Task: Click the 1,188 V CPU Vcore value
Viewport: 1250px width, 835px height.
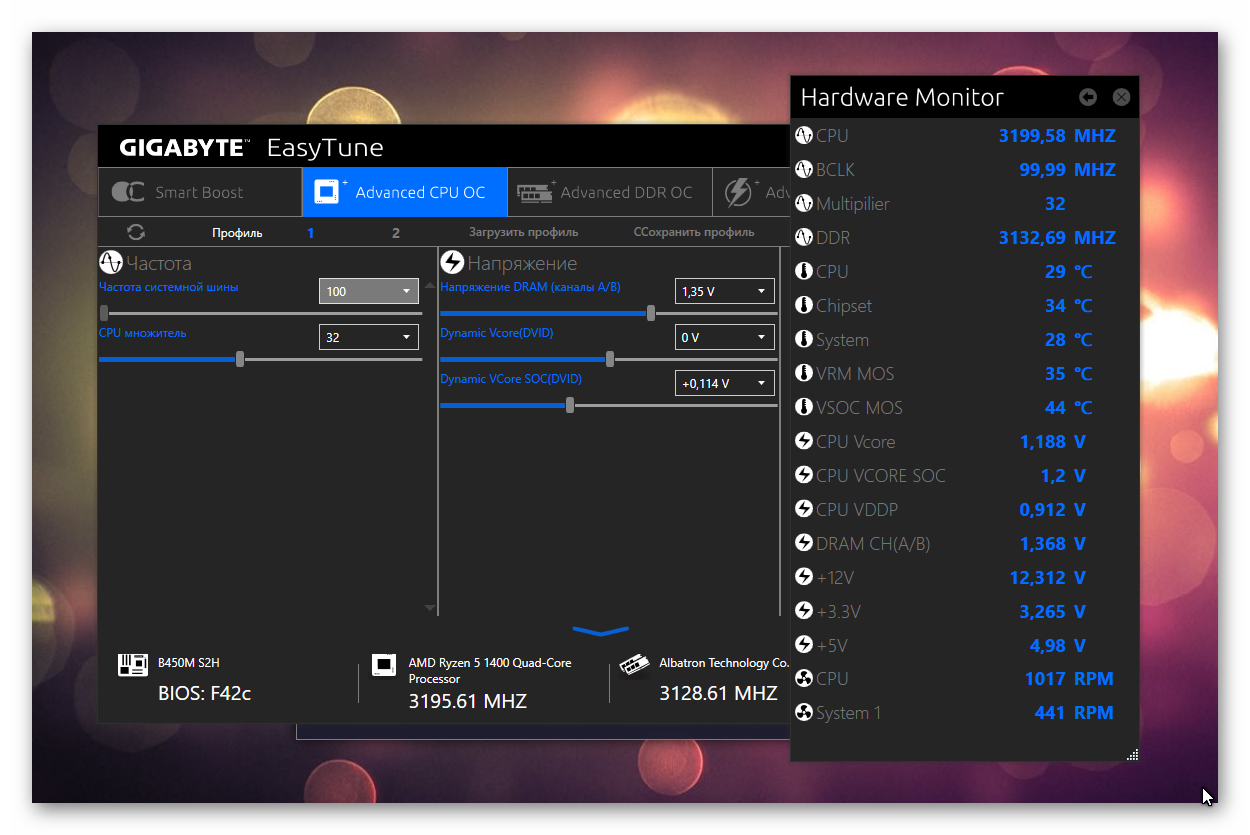Action: click(x=1052, y=442)
